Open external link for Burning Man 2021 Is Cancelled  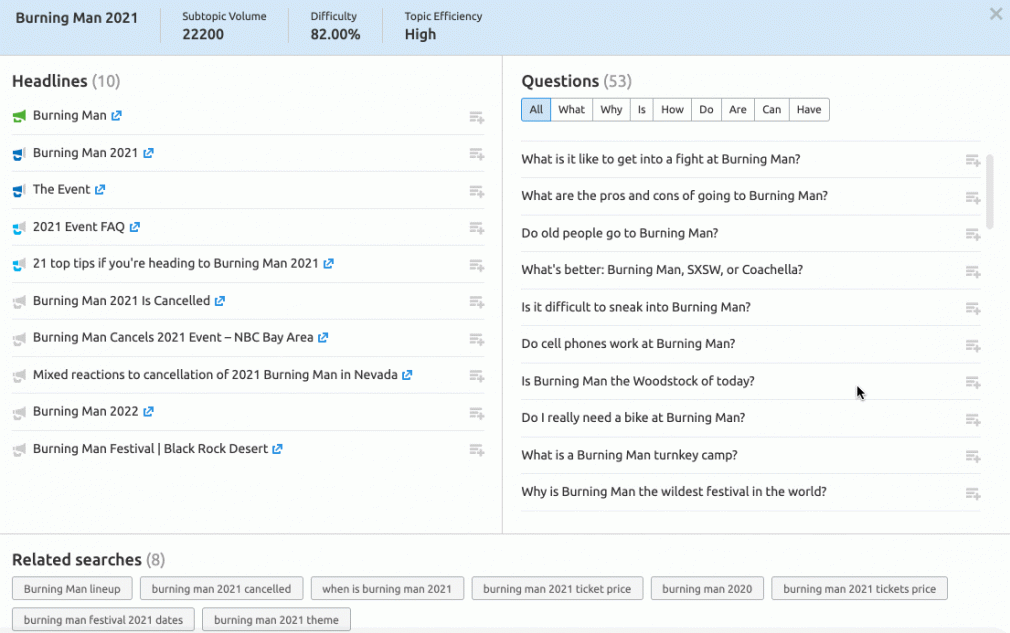coord(220,301)
